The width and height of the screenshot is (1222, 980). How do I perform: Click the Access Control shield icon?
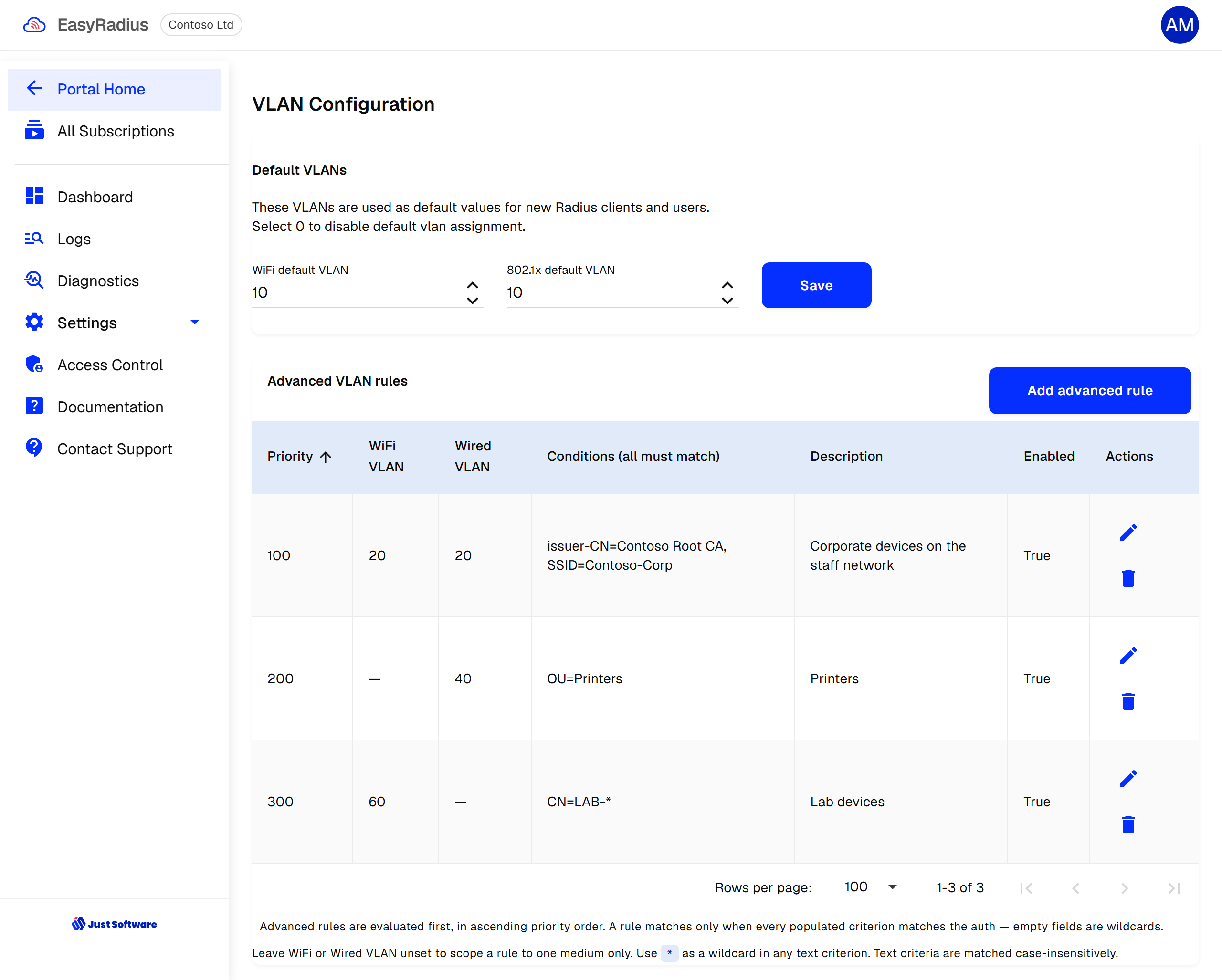(x=34, y=364)
